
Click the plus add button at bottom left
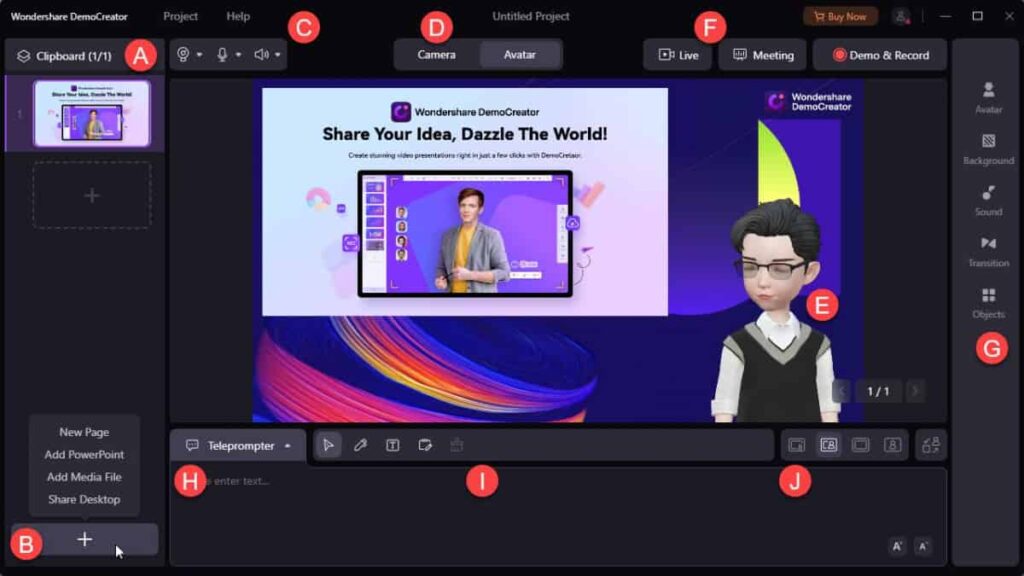point(84,539)
